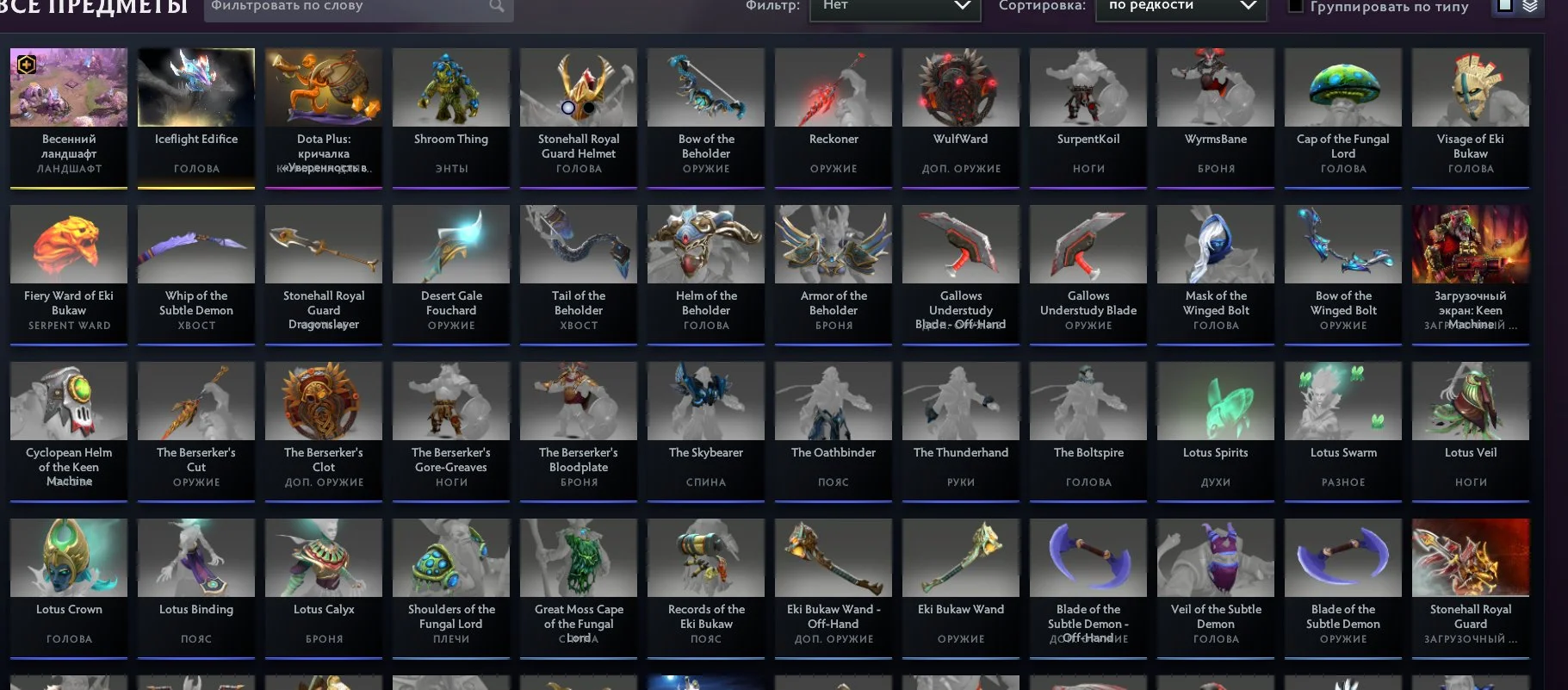Open the Фильтр dropdown showing Нет
This screenshot has width=1568, height=690.
(x=895, y=8)
